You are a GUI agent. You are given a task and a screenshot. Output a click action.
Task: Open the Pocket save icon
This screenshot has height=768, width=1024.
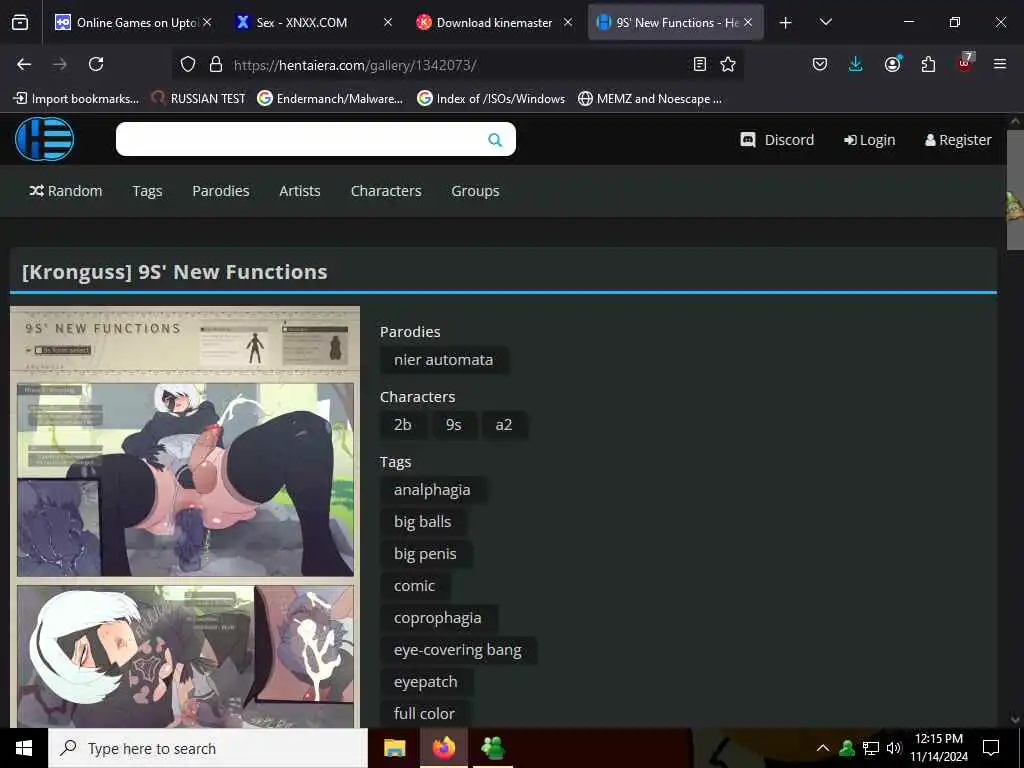(x=820, y=64)
